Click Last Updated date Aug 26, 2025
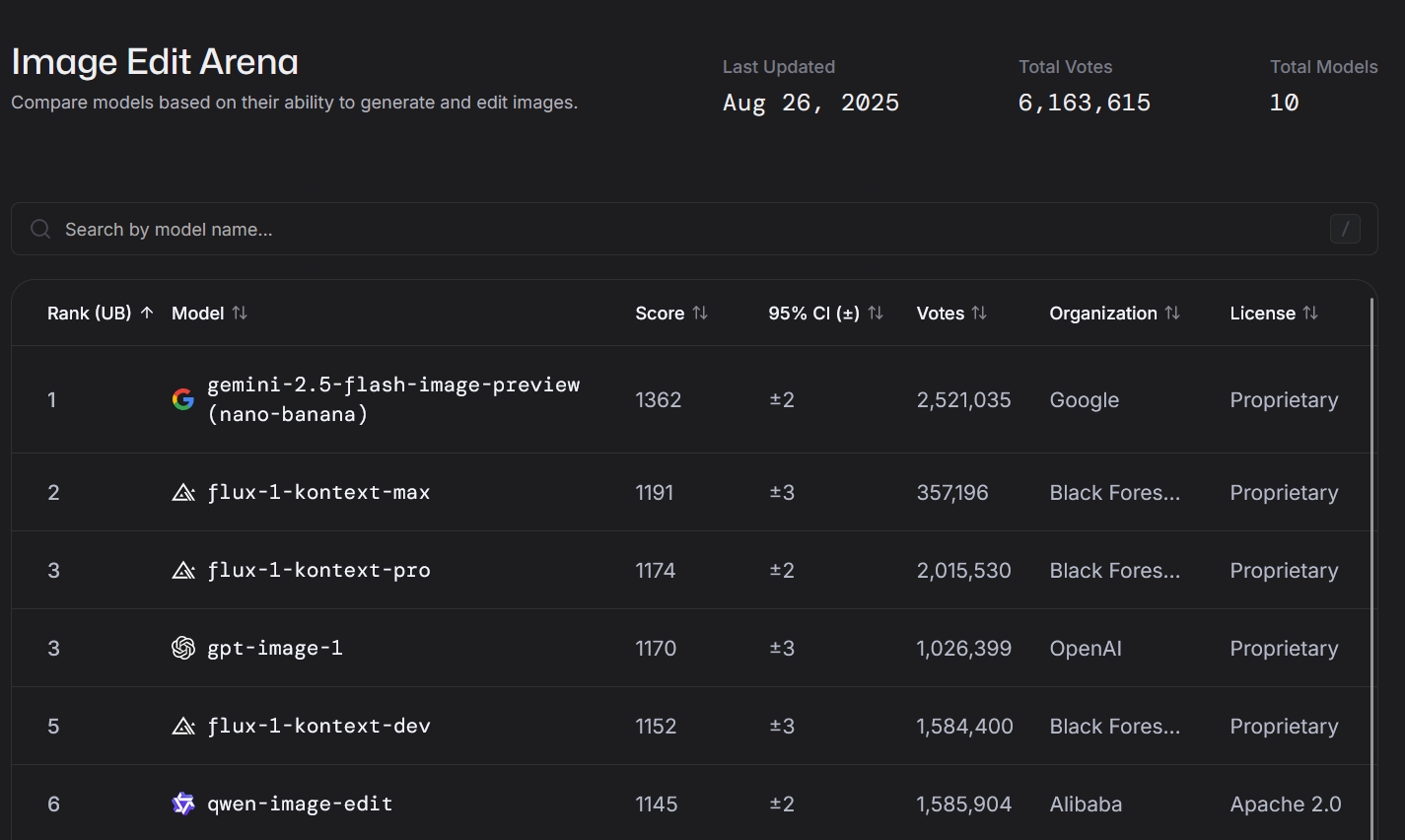Image resolution: width=1405 pixels, height=840 pixels. click(x=810, y=103)
